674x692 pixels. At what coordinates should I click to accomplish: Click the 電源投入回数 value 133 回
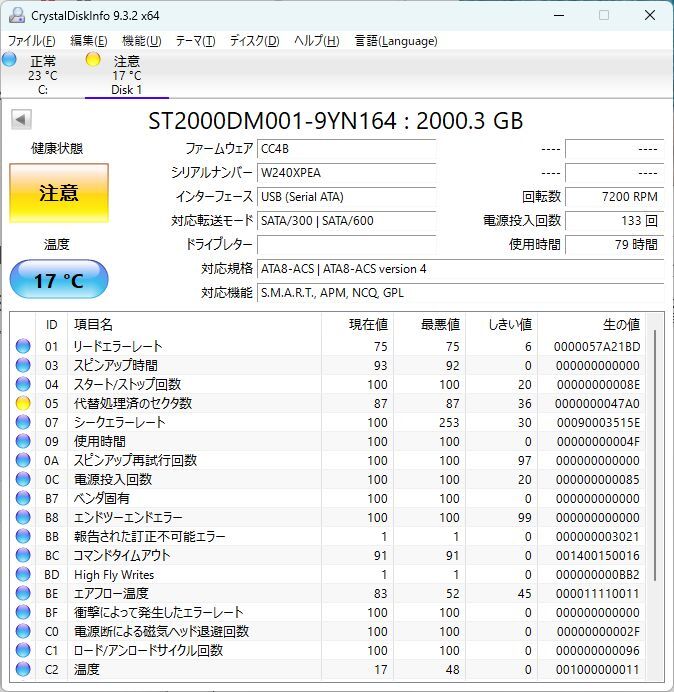coord(614,220)
